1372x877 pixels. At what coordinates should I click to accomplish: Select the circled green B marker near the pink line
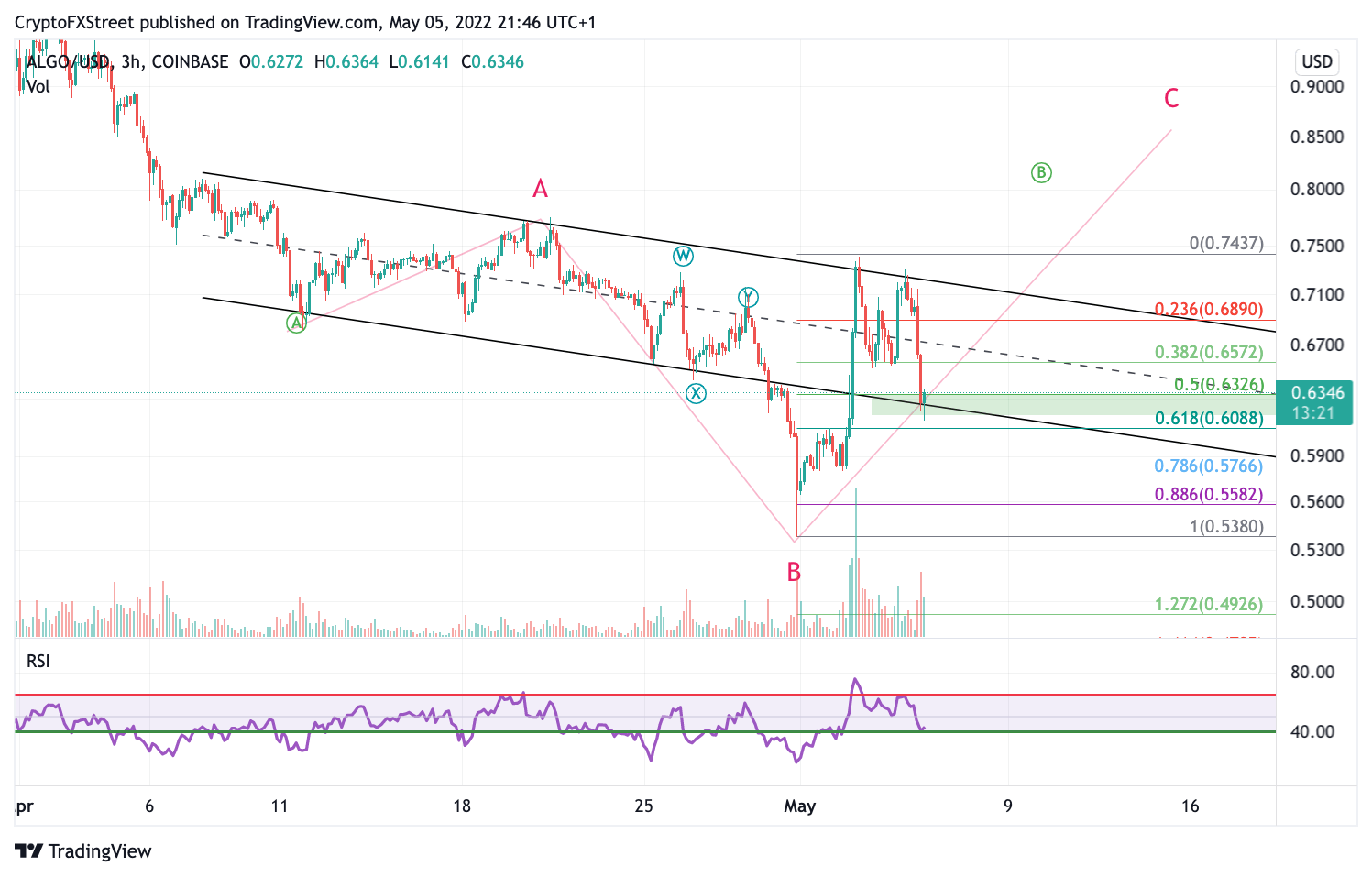(1041, 172)
